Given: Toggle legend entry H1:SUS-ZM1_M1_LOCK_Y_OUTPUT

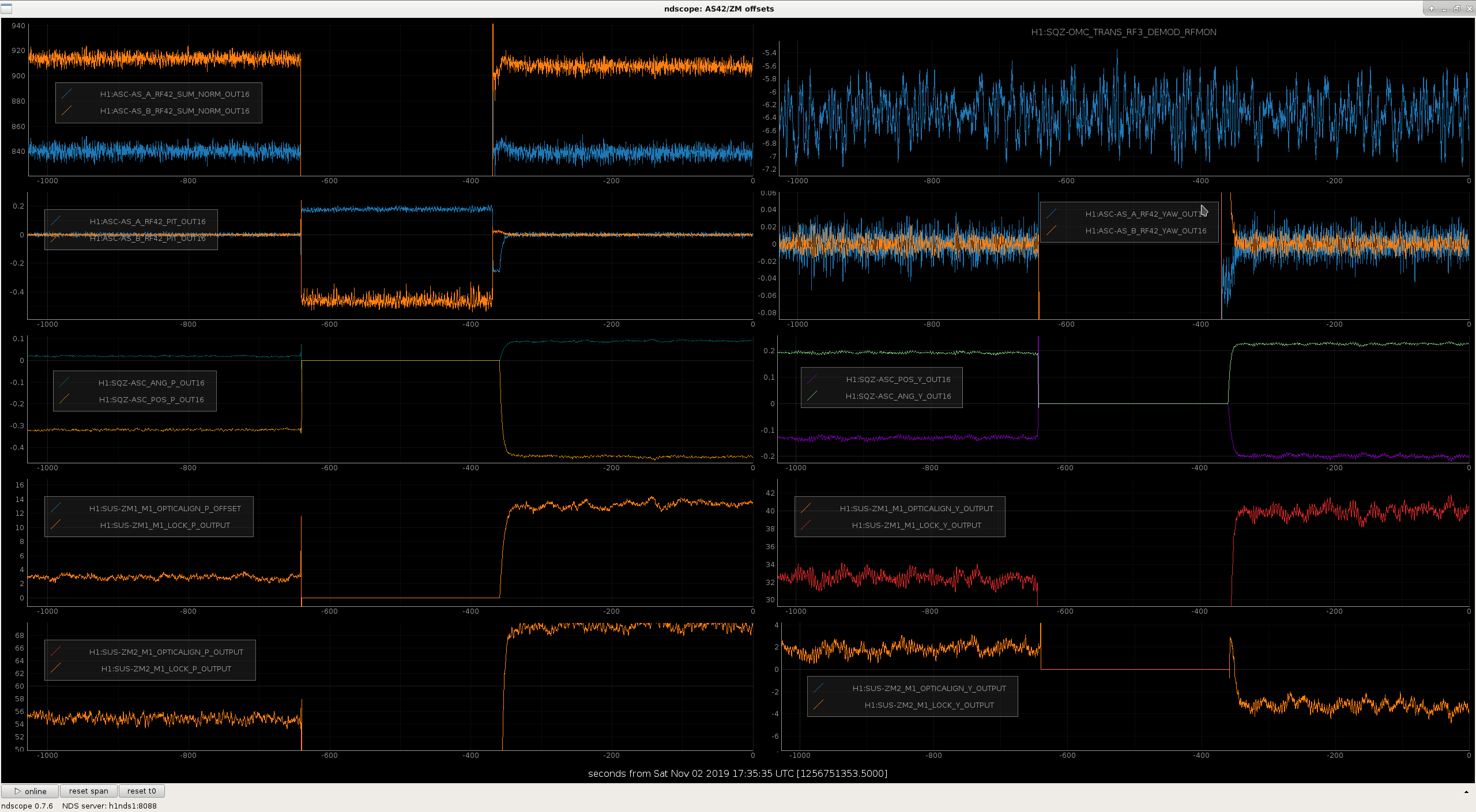Looking at the screenshot, I should coord(916,525).
